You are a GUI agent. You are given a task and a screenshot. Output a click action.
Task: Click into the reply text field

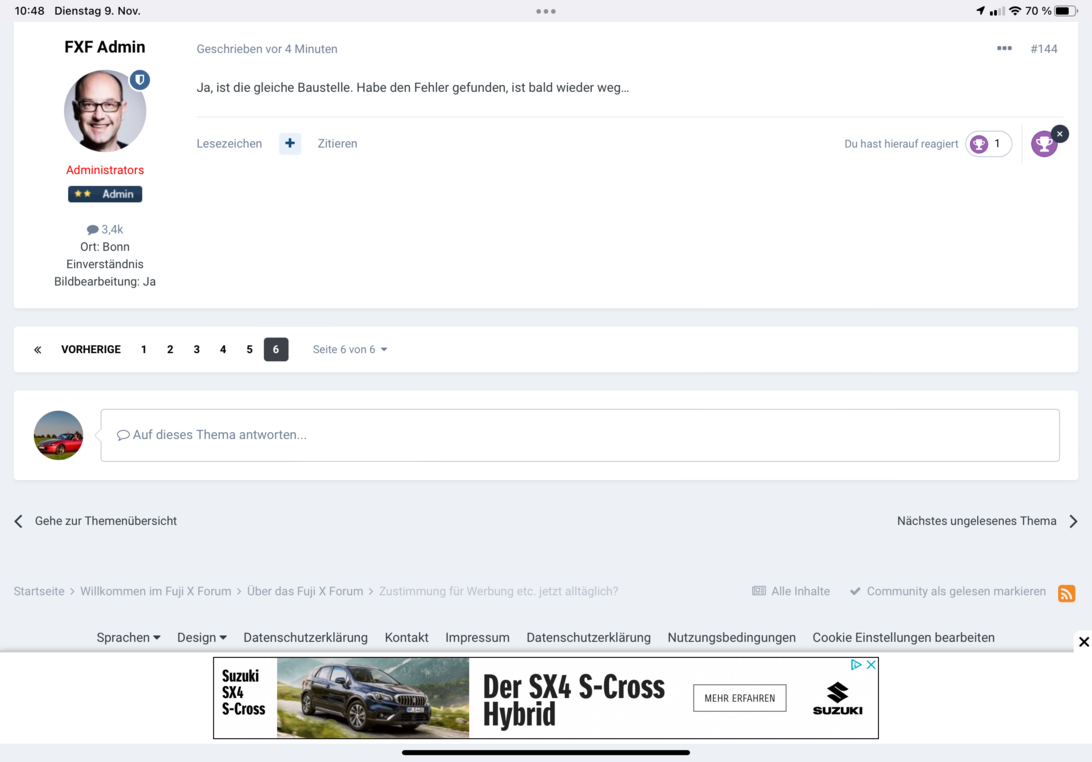(580, 435)
